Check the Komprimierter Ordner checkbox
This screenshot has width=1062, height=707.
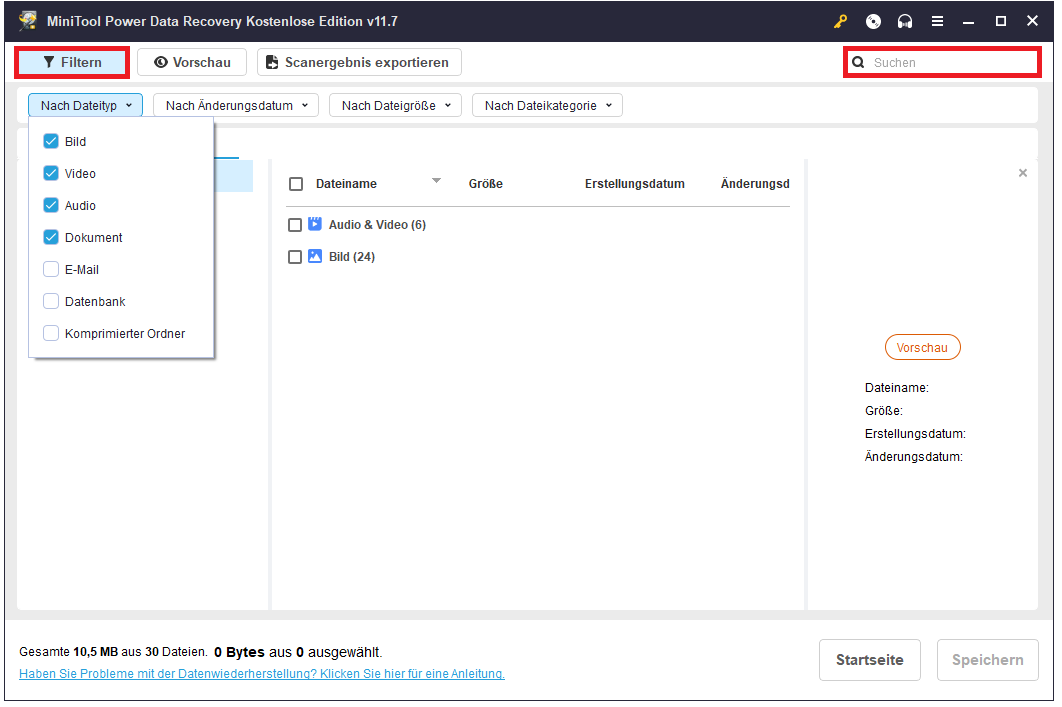click(x=51, y=333)
